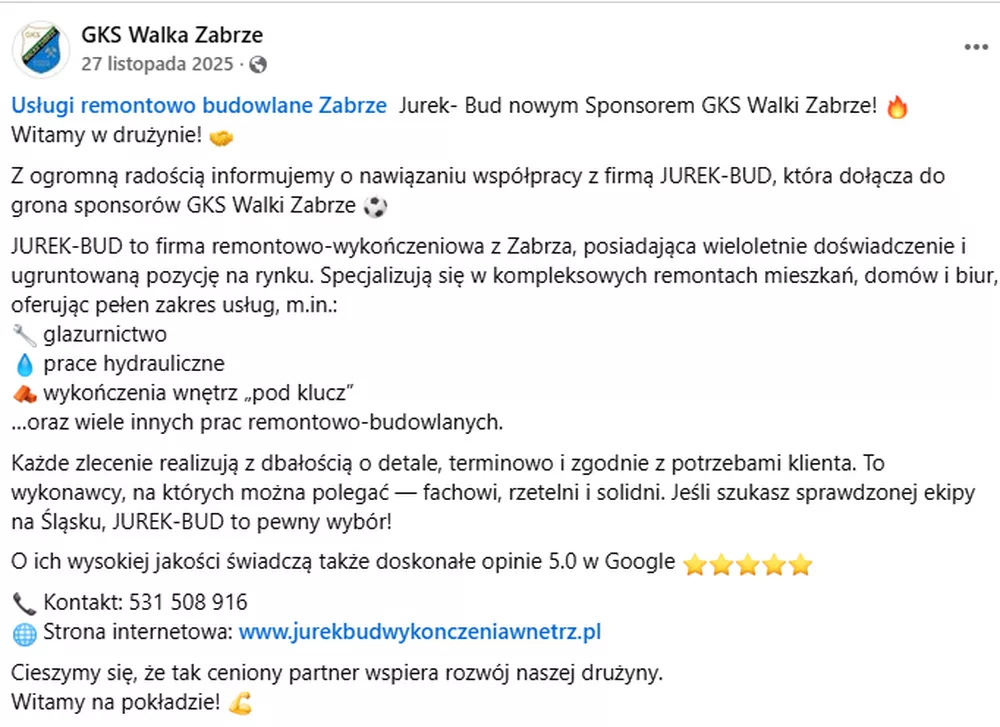Click the "Witamy na pokładzie!" closing line

[116, 702]
